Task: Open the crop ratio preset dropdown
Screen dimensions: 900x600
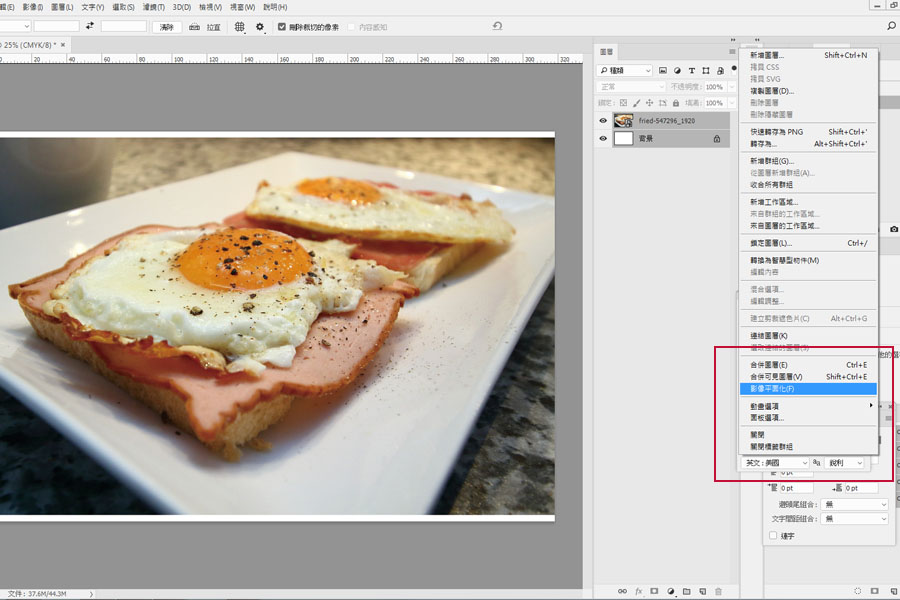Action: pyautogui.click(x=15, y=26)
